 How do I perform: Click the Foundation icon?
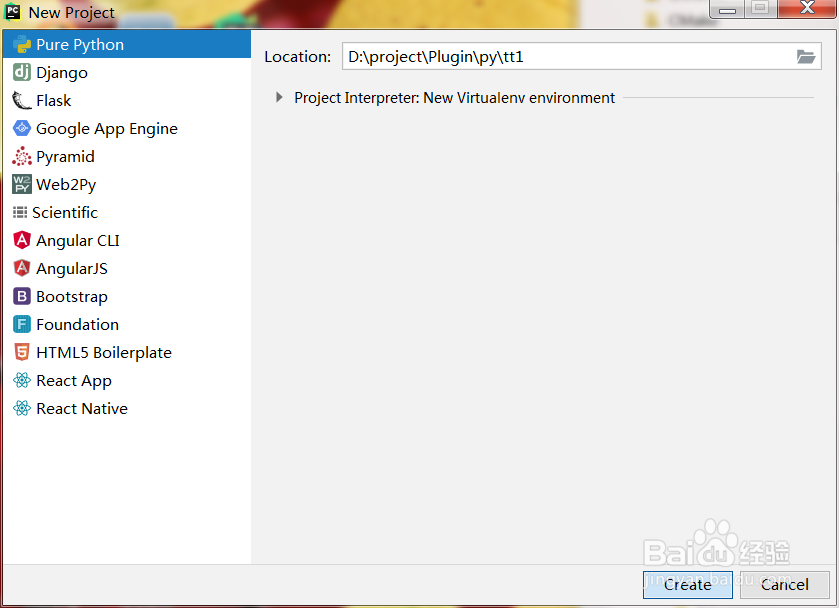click(x=22, y=324)
